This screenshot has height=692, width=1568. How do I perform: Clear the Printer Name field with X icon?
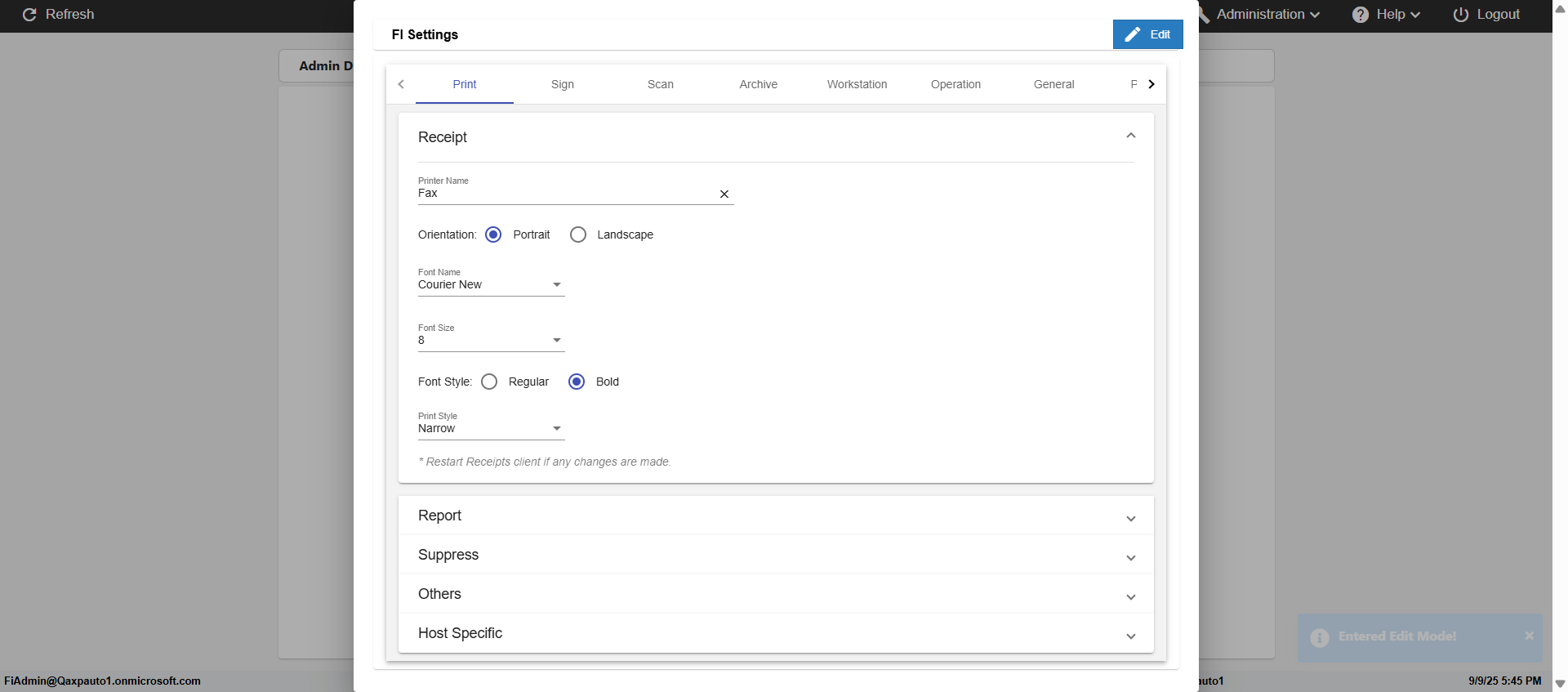724,194
